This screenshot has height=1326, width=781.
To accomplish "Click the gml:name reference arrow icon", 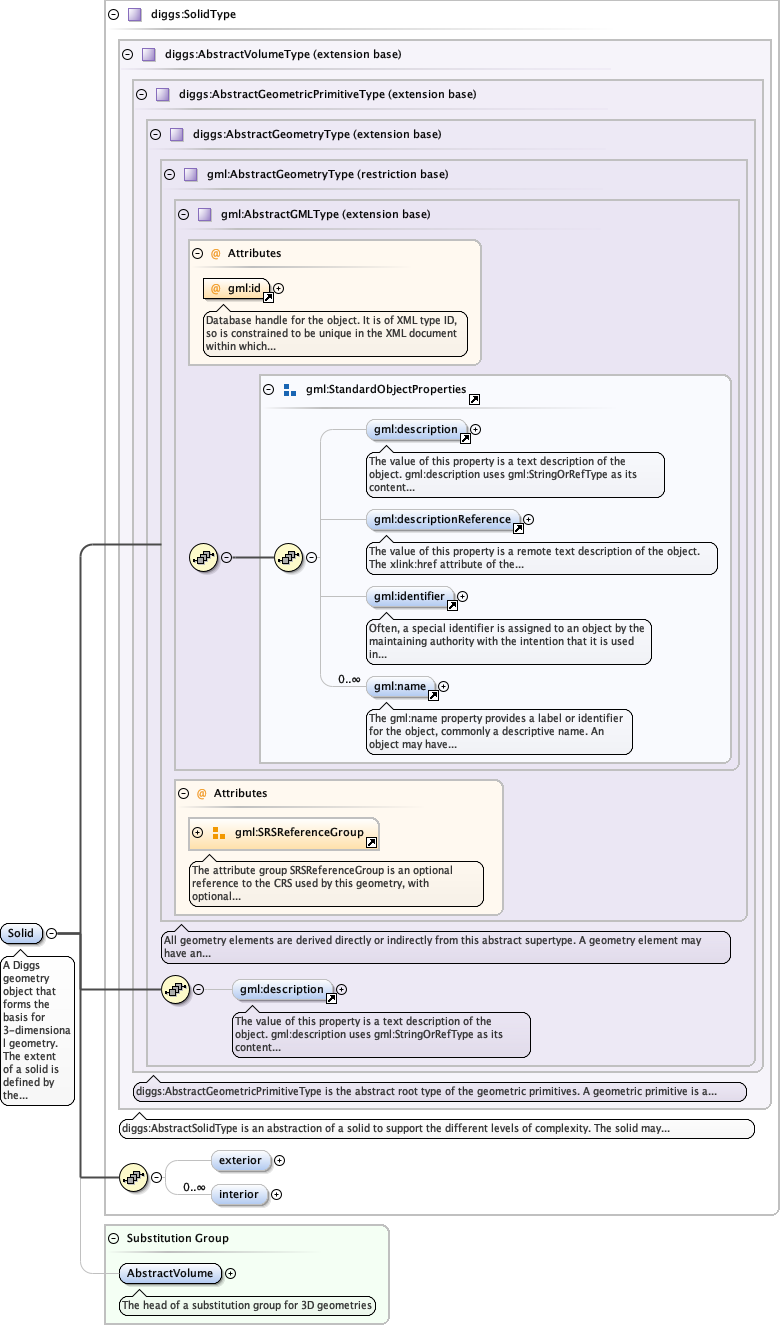I will pos(434,695).
